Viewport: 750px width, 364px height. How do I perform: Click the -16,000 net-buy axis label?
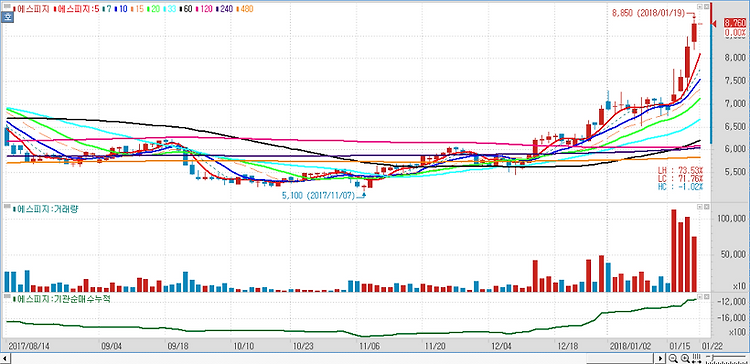pyautogui.click(x=733, y=318)
